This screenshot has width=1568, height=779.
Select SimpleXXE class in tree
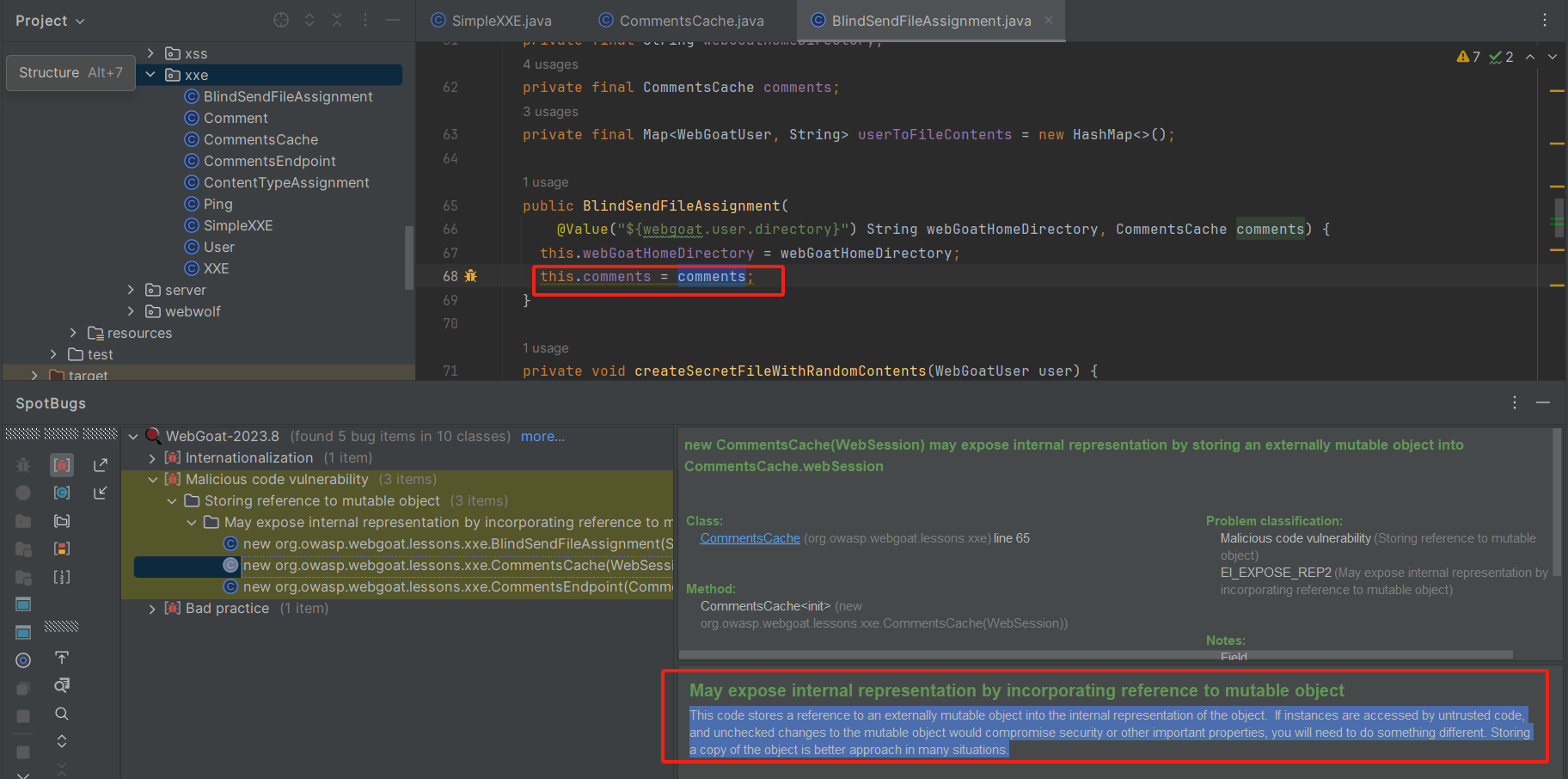[229, 225]
